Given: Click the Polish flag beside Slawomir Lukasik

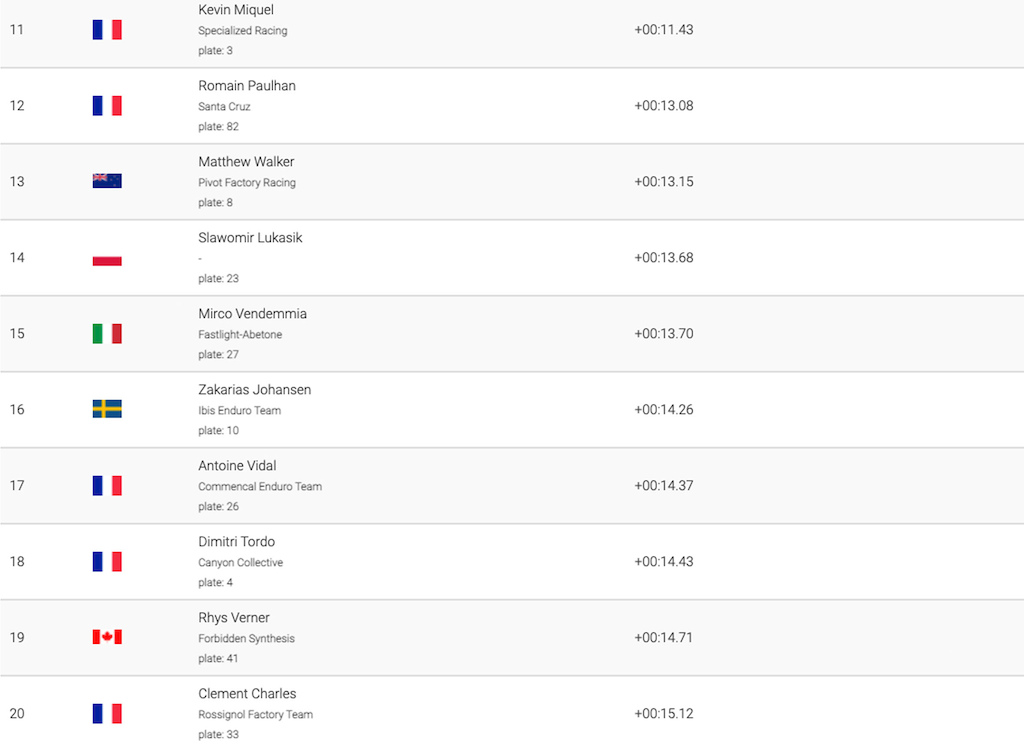Looking at the screenshot, I should 107,257.
